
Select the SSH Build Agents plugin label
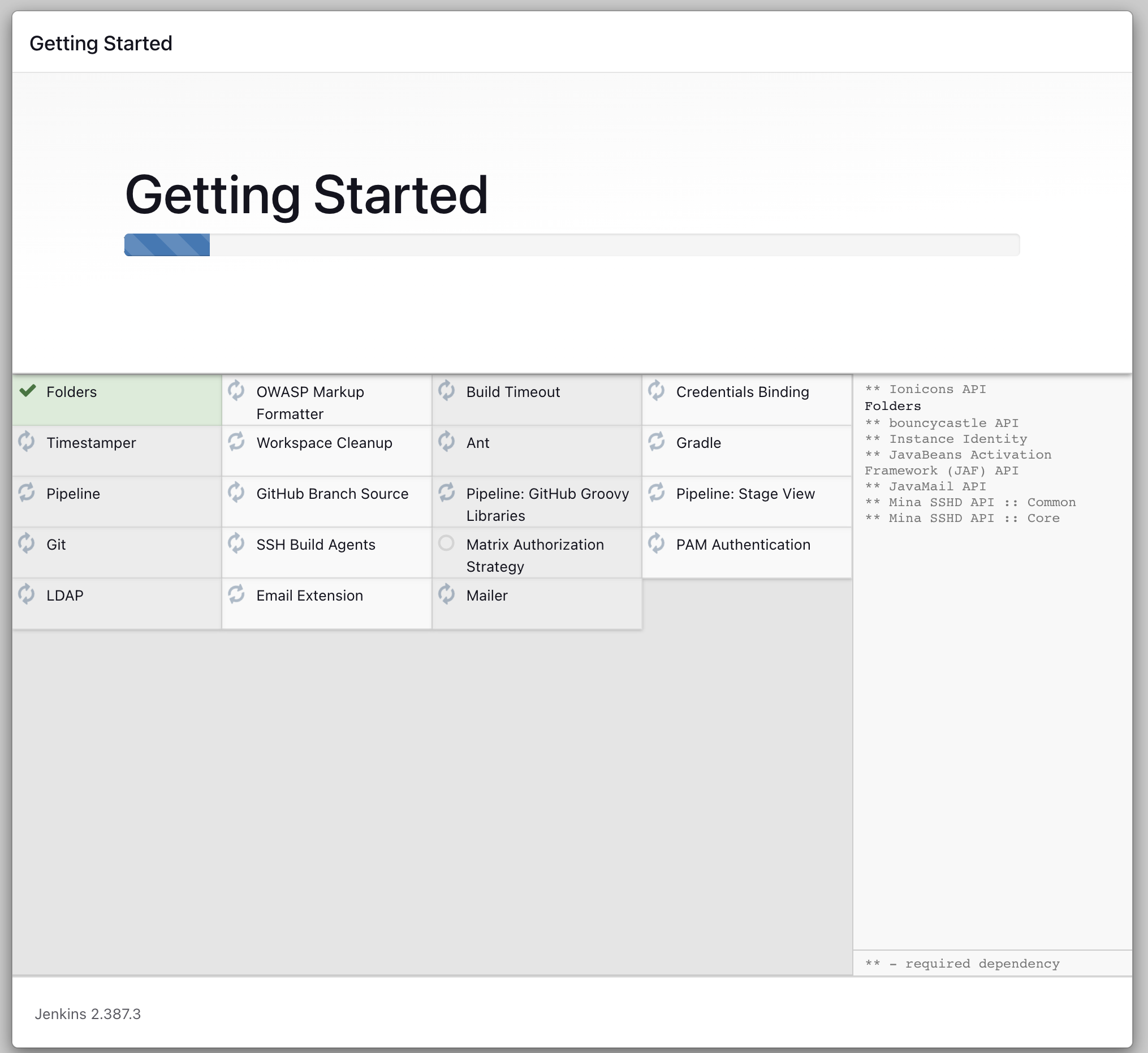coord(316,545)
